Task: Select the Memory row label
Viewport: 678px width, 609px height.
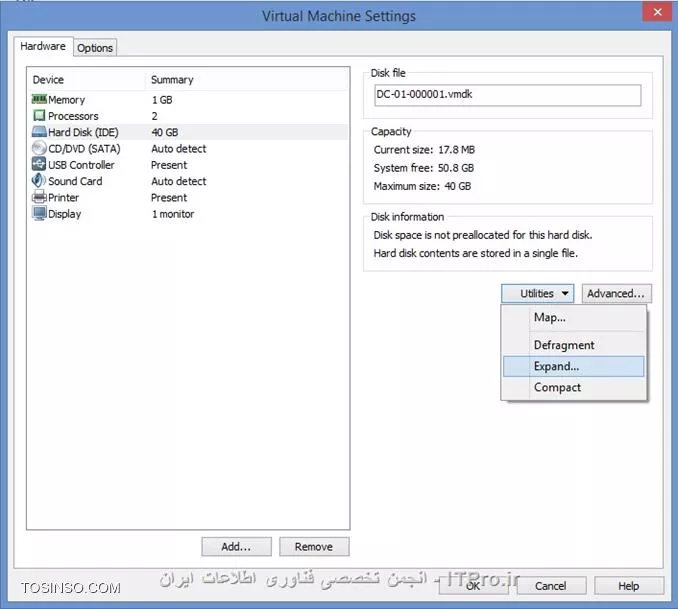Action: point(67,100)
